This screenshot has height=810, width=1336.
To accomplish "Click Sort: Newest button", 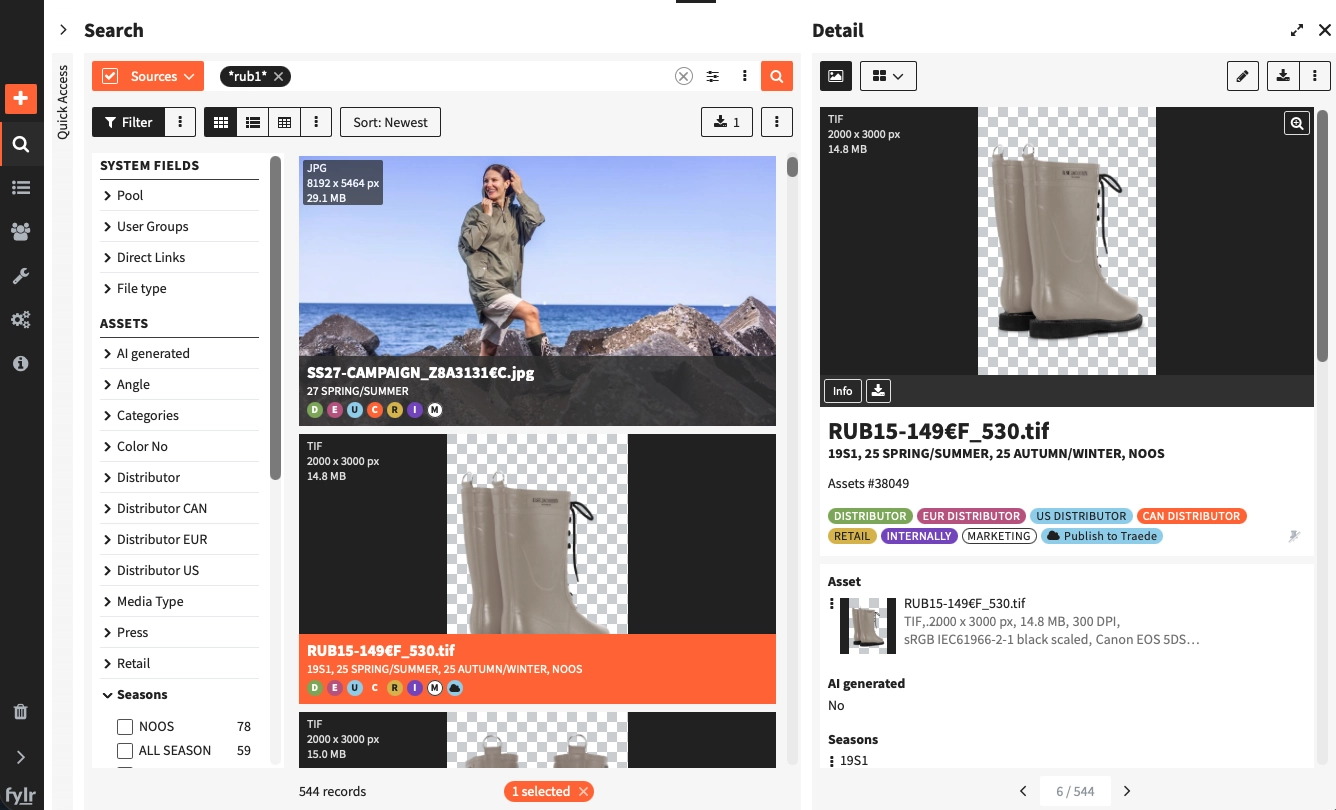I will 390,122.
